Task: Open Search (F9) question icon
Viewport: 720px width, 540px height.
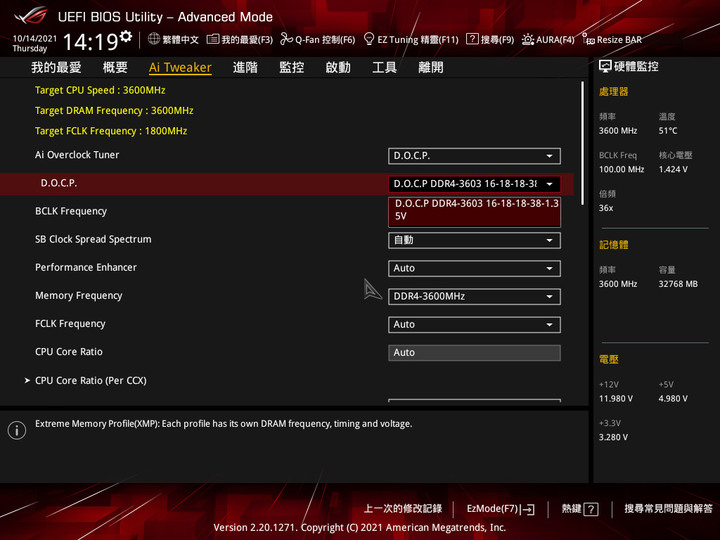Action: point(472,39)
